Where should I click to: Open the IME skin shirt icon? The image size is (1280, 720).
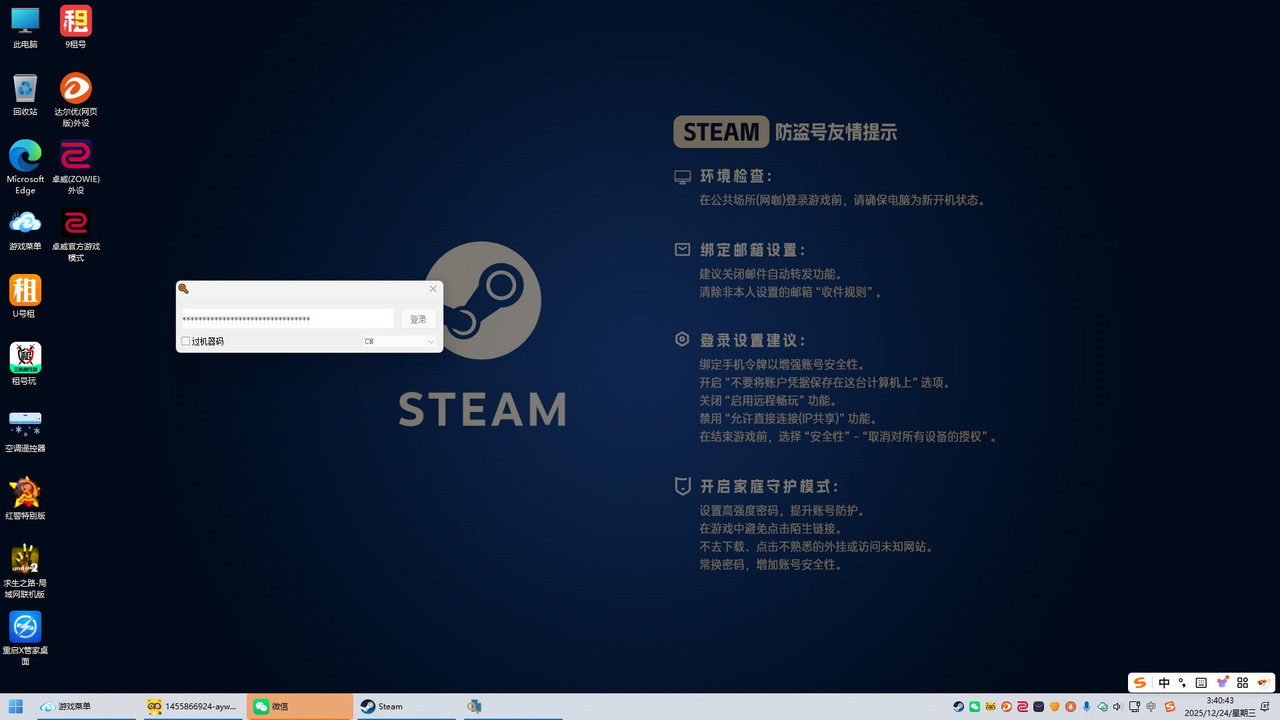pos(1222,682)
